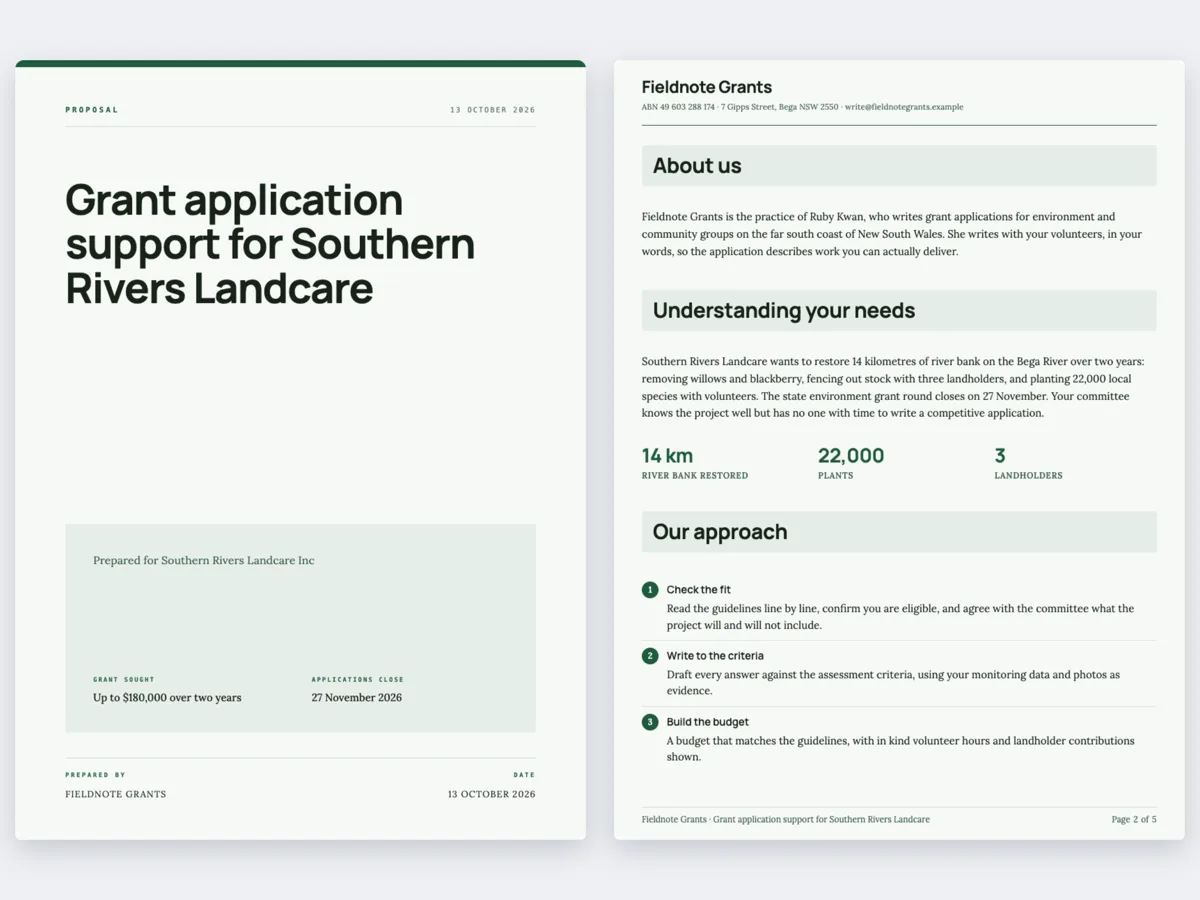
Task: Select the "Build the budget" step title
Action: coord(708,722)
